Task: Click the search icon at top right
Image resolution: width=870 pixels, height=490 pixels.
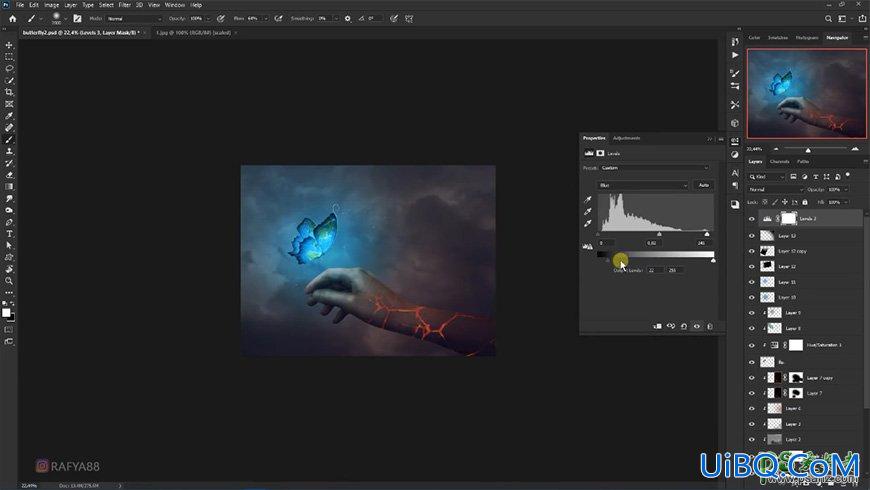Action: 828,18
